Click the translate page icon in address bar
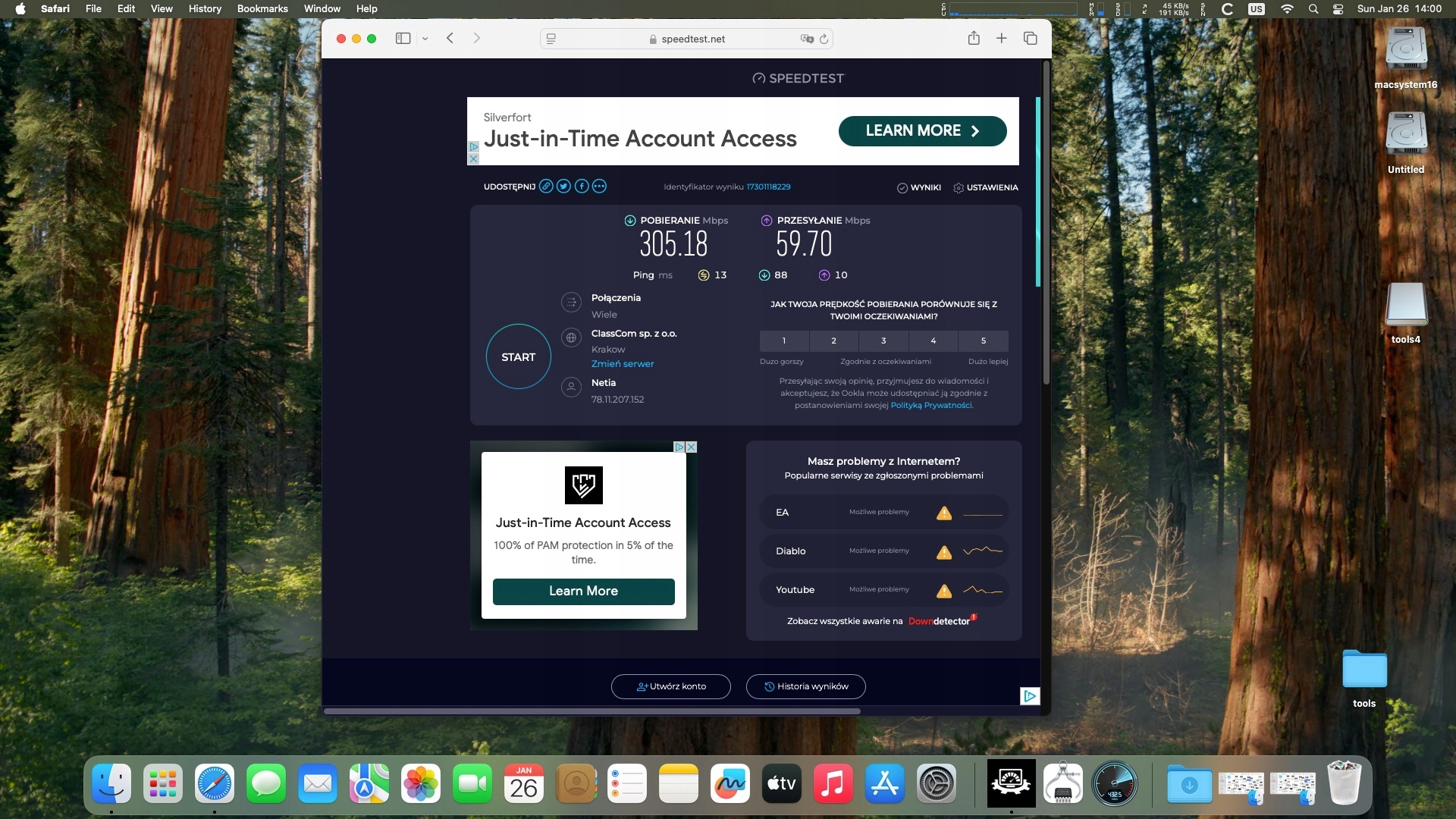 806,39
